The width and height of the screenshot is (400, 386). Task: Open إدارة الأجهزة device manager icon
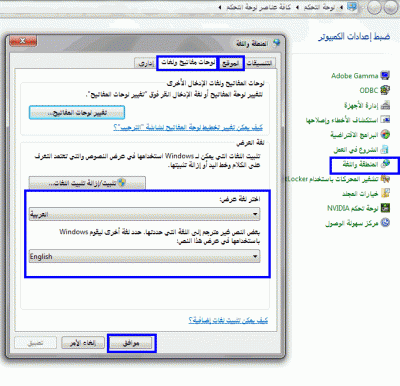pyautogui.click(x=385, y=105)
